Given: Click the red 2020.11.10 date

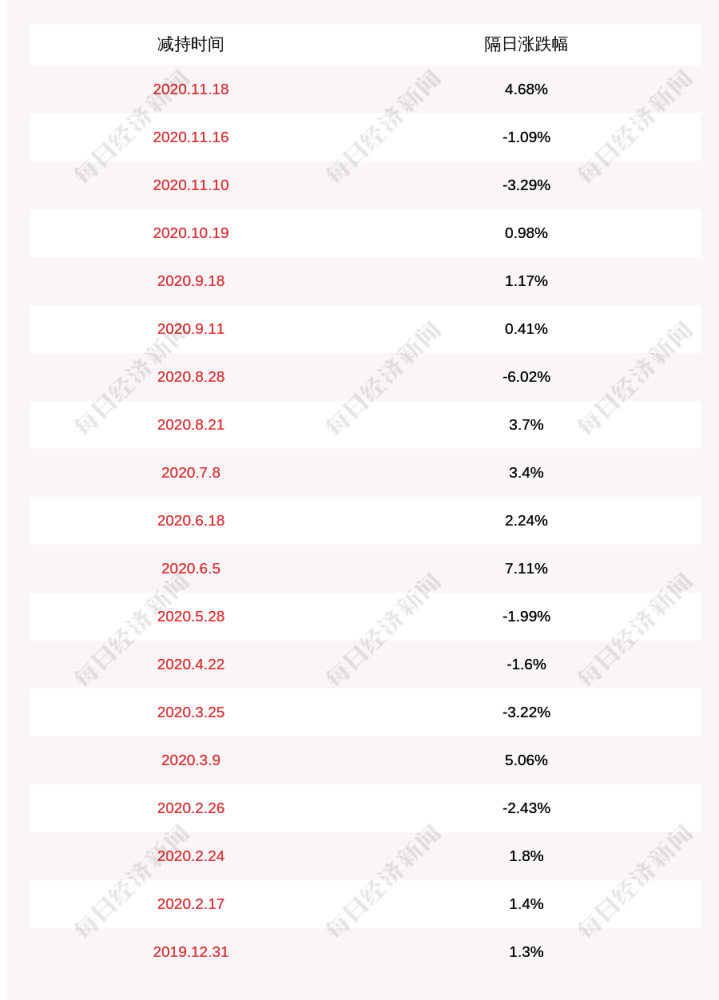Looking at the screenshot, I should pyautogui.click(x=191, y=185).
